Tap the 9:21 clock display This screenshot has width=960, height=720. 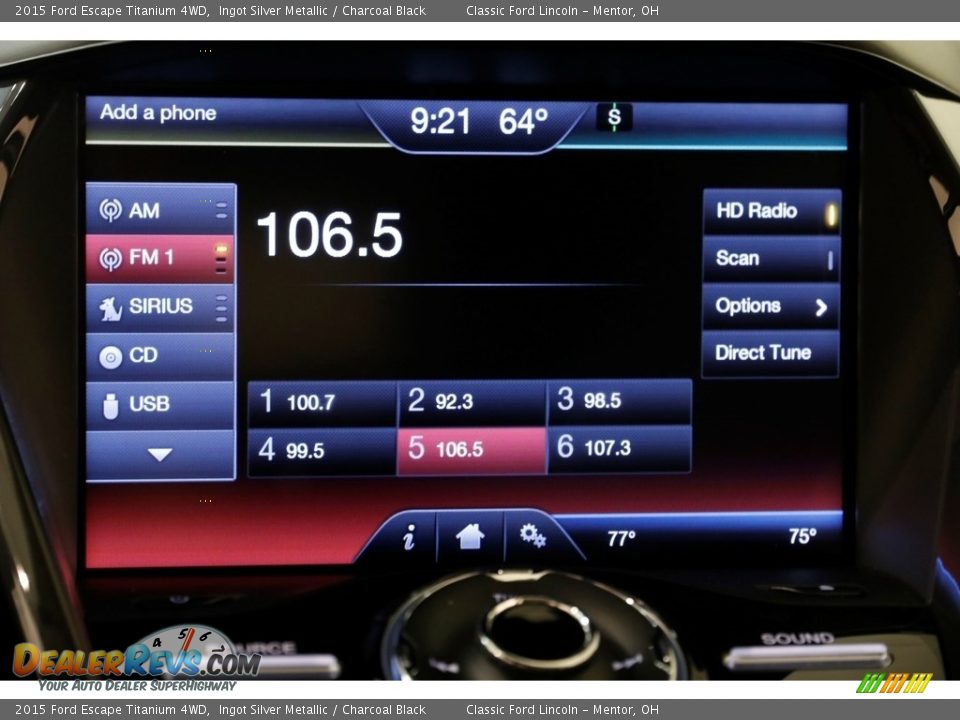point(440,122)
